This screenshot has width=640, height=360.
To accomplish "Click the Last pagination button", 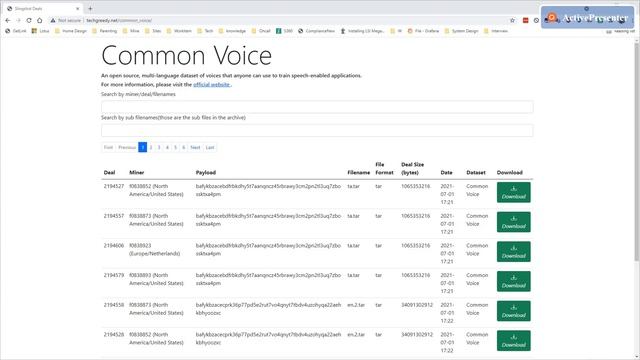I will 210,147.
